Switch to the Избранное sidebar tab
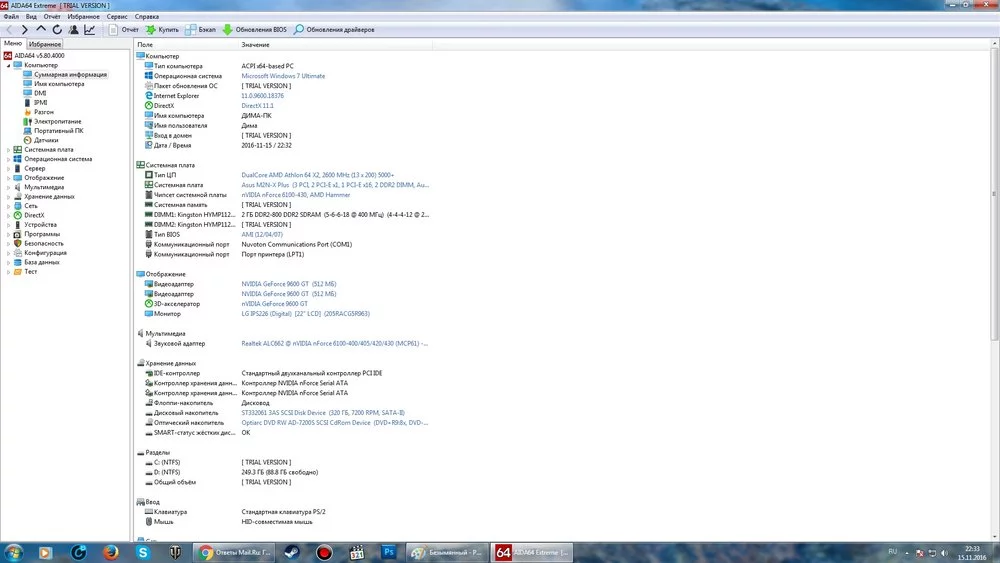This screenshot has height=563, width=1000. coord(45,44)
